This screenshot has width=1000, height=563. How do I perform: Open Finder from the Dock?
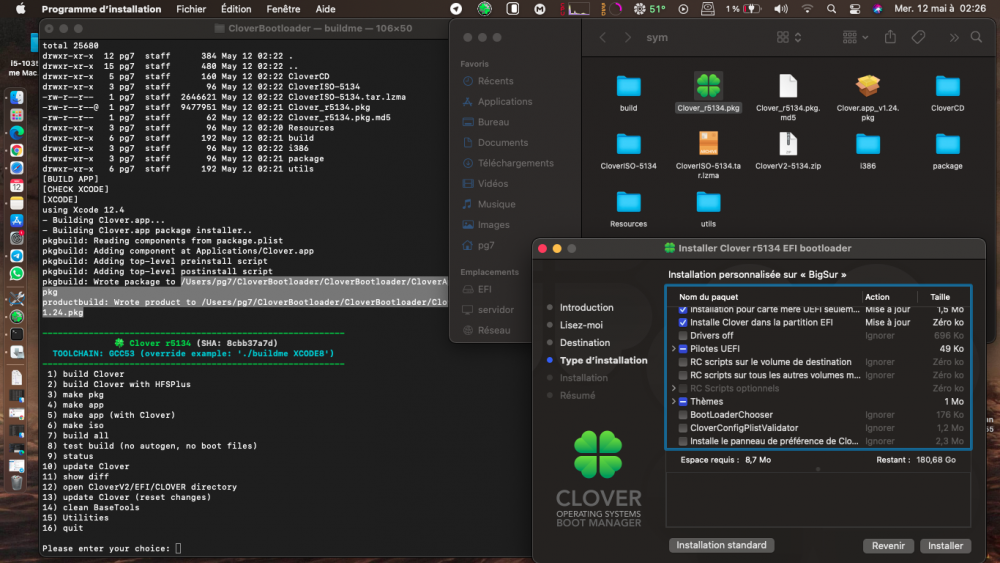click(x=17, y=98)
